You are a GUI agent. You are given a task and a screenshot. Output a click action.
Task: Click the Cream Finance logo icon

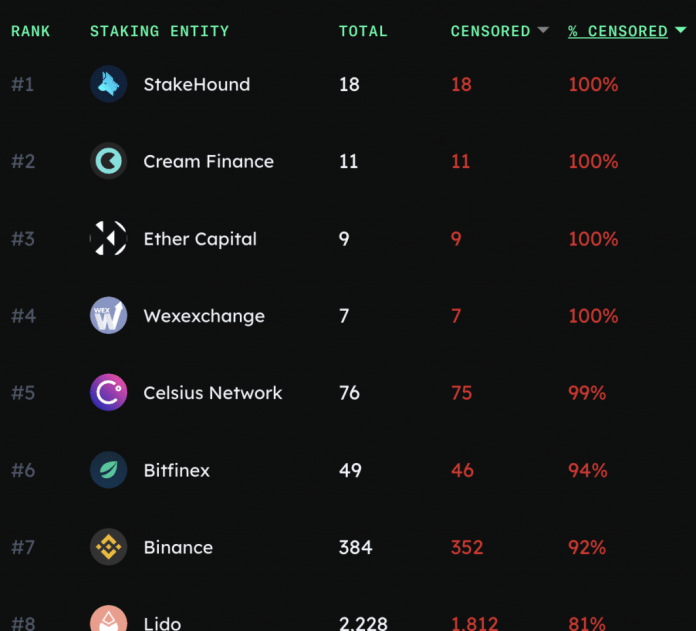click(108, 161)
